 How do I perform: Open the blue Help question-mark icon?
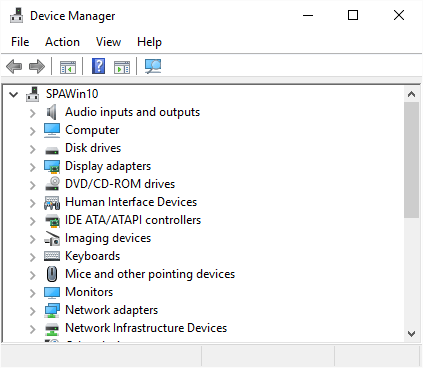(98, 66)
